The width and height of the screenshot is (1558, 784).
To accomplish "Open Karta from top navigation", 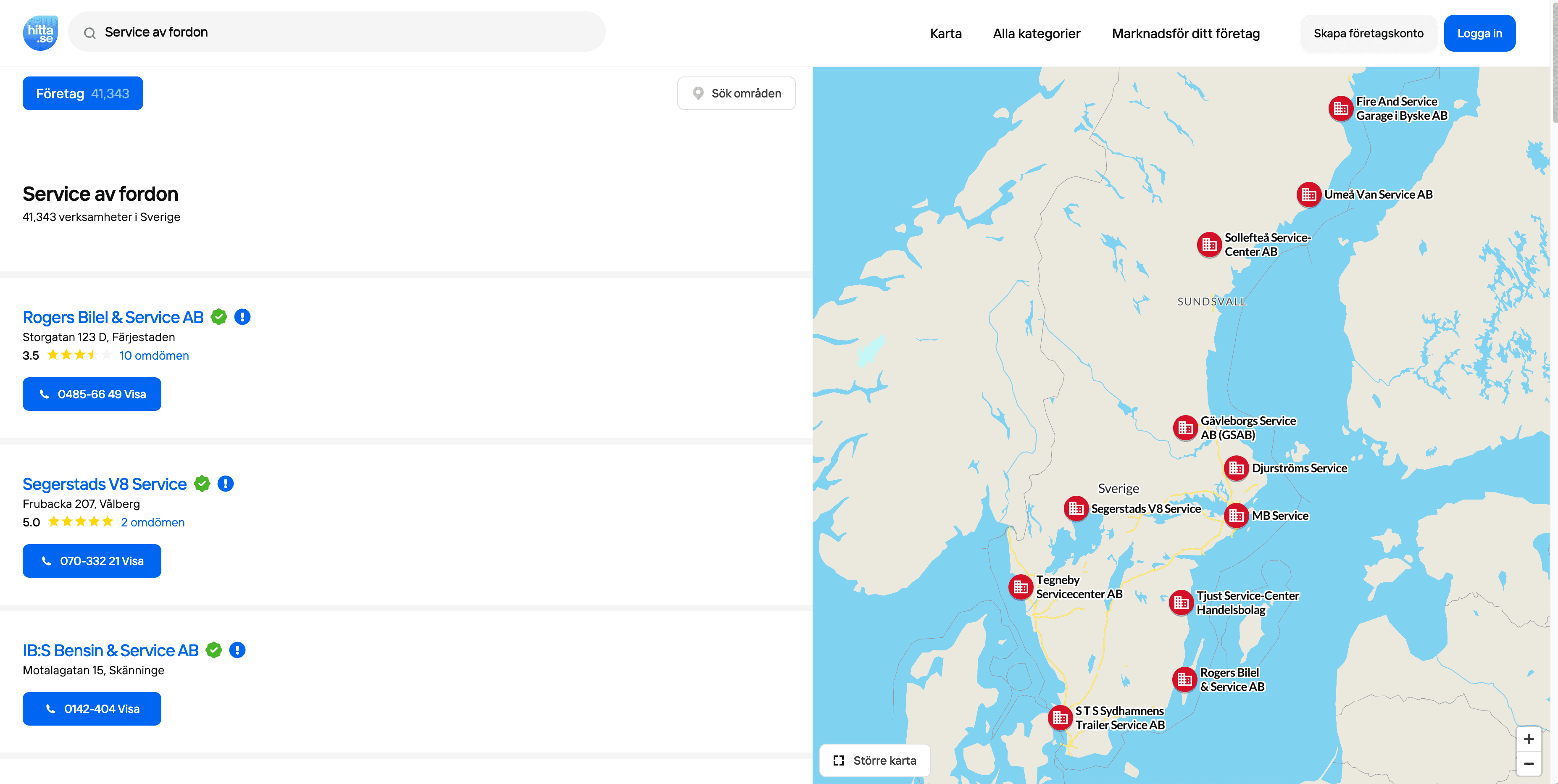I will coord(945,33).
